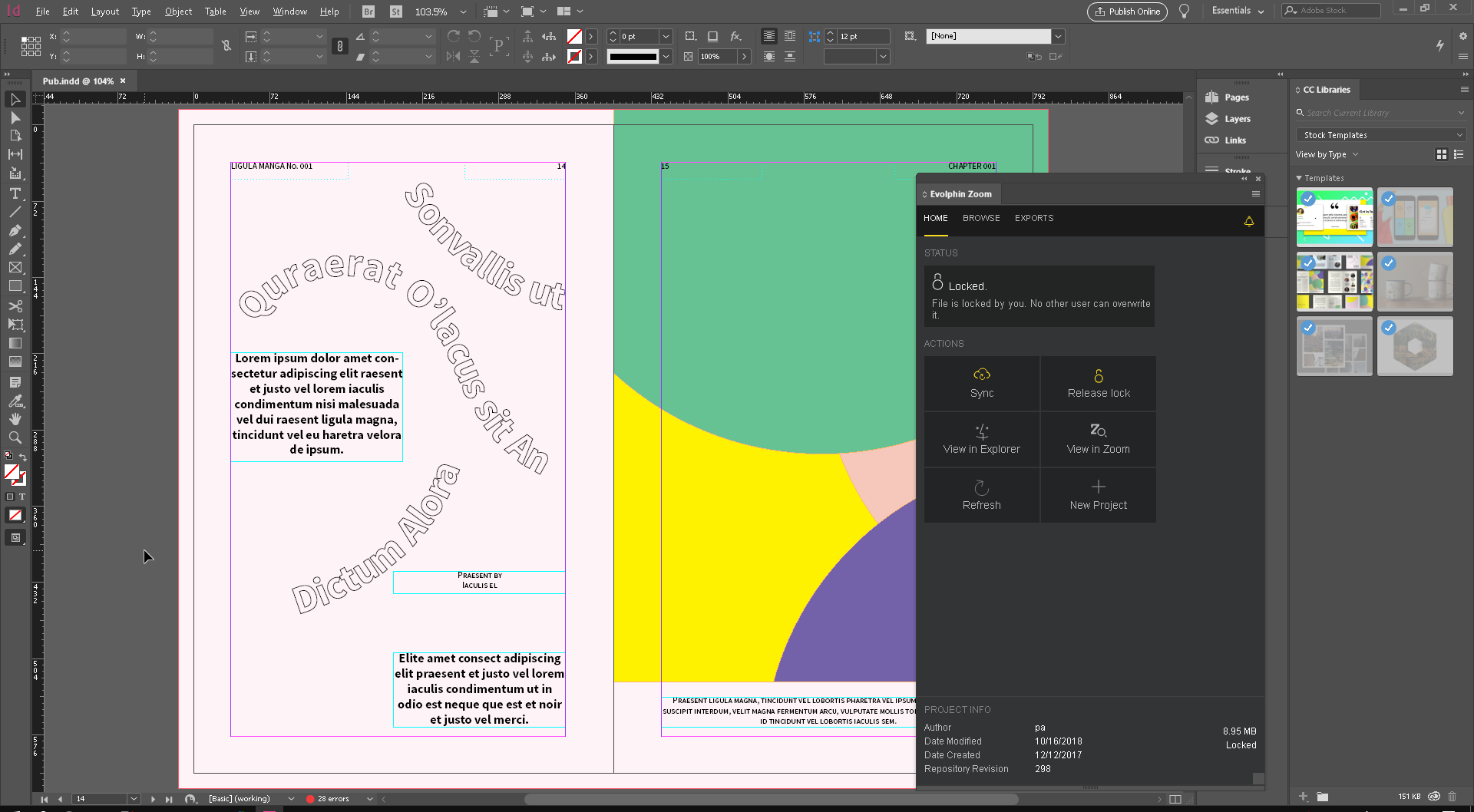Toggle formatting affects text button
The height and width of the screenshot is (812, 1474).
tap(21, 497)
